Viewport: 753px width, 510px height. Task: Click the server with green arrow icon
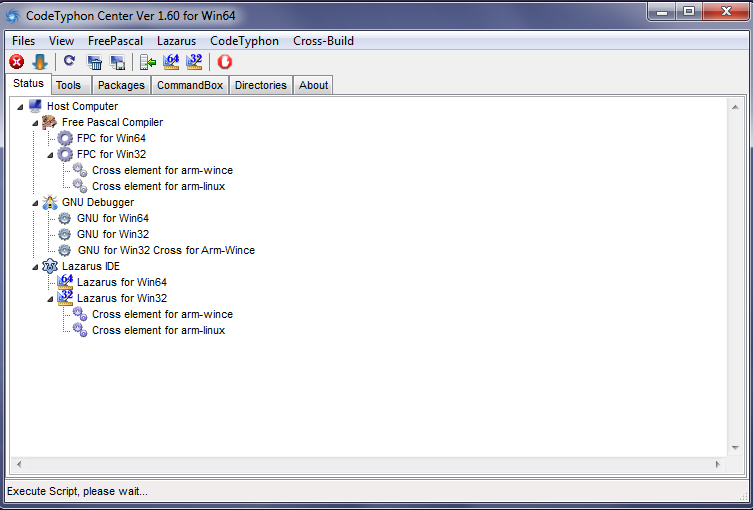[x=147, y=62]
